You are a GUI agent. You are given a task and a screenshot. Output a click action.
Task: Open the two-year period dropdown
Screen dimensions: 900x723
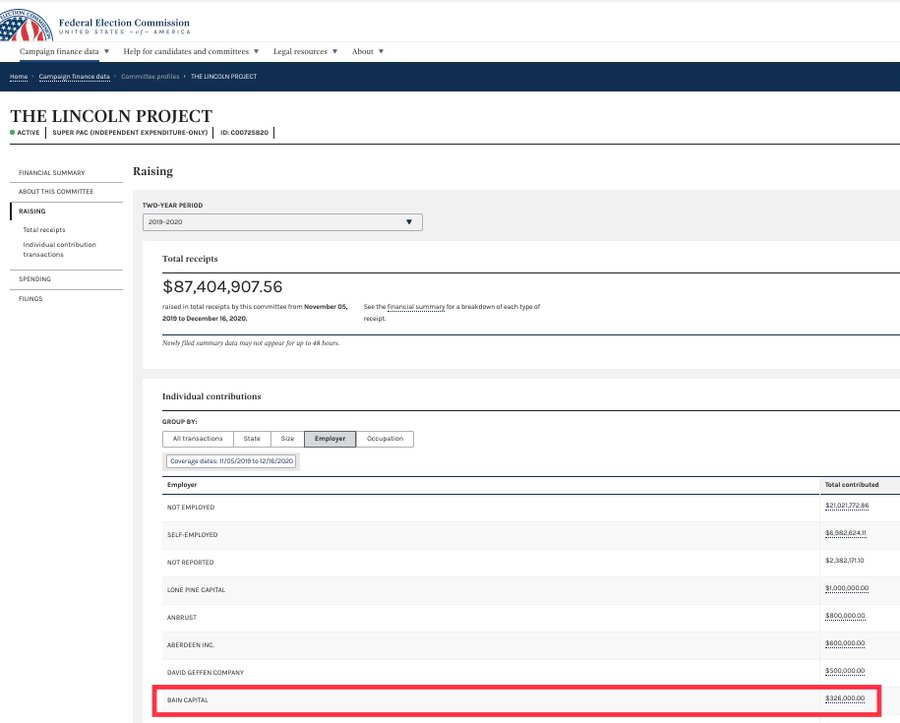[x=282, y=222]
